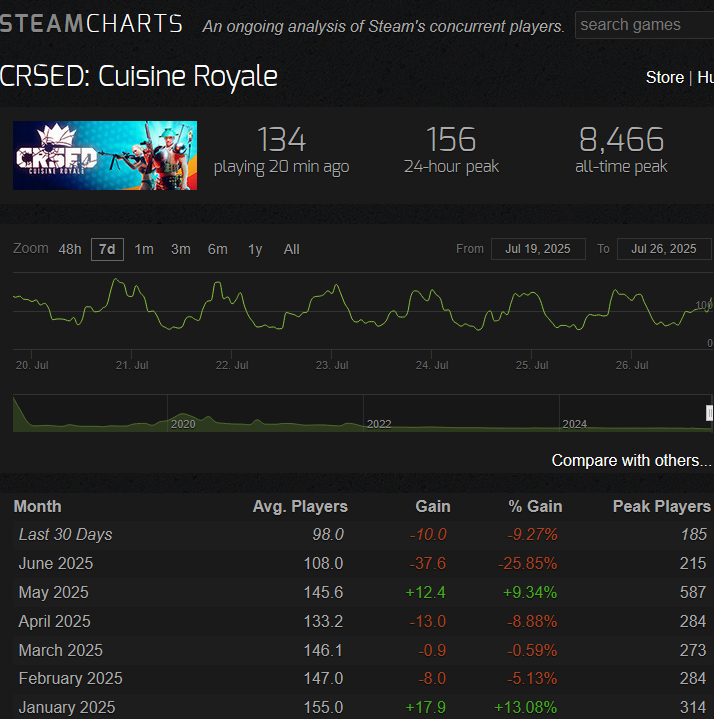
Task: Open the CRSED game banner image
Action: point(105,155)
